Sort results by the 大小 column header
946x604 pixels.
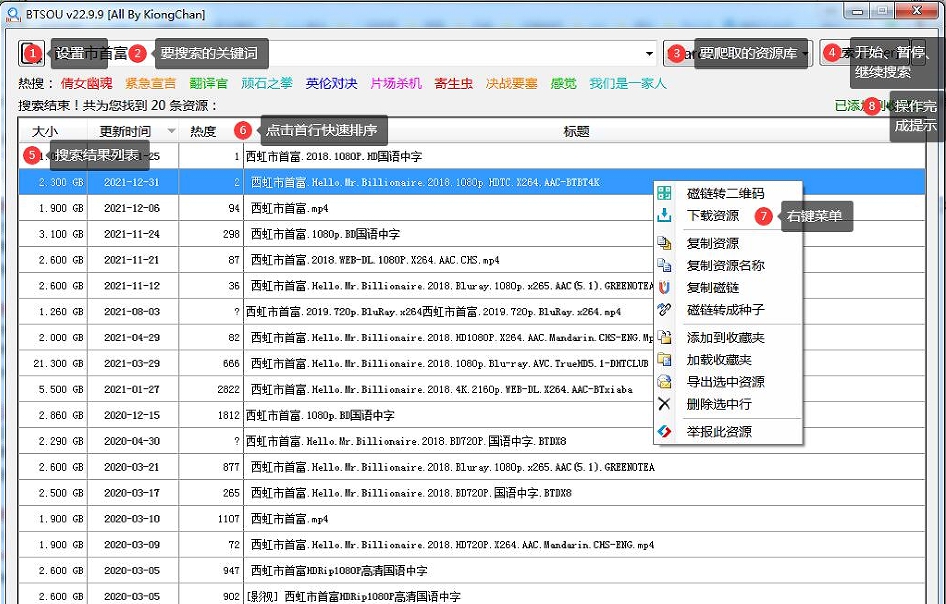click(x=45, y=131)
